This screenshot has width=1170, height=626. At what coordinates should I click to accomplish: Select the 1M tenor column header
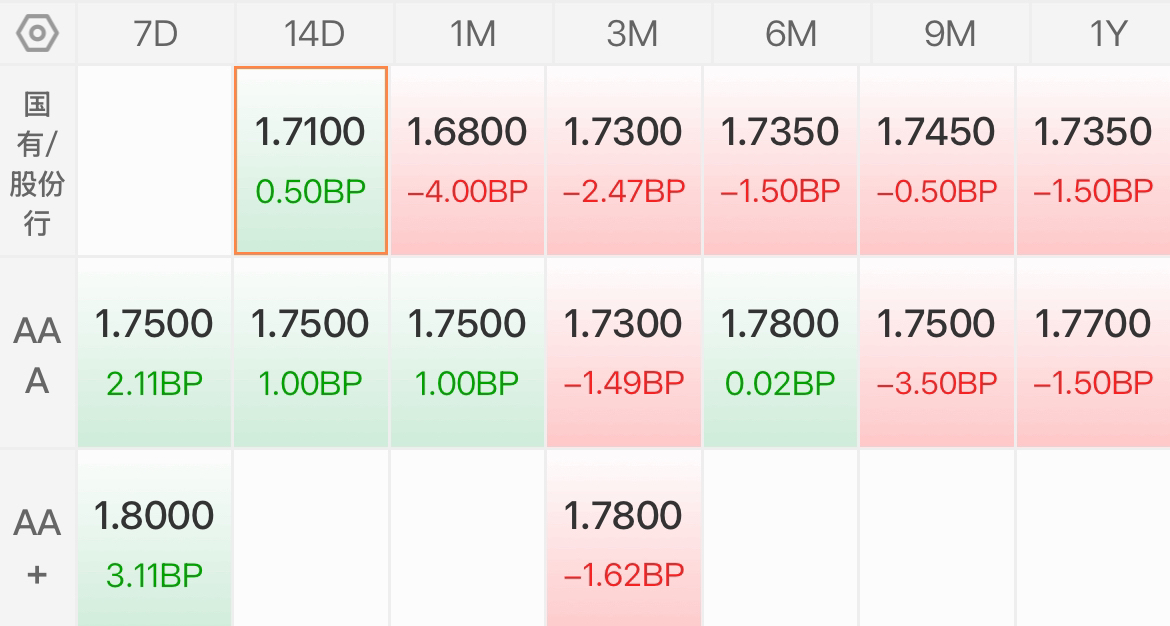(x=473, y=34)
